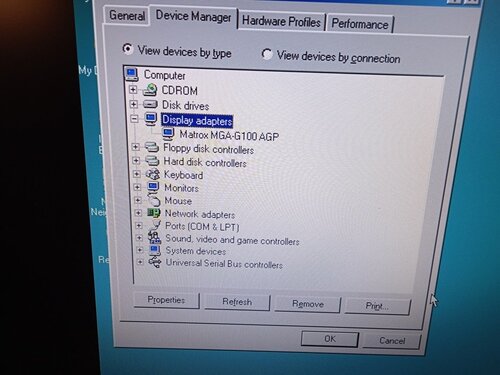
Task: Click the Mouse category icon
Action: click(154, 200)
